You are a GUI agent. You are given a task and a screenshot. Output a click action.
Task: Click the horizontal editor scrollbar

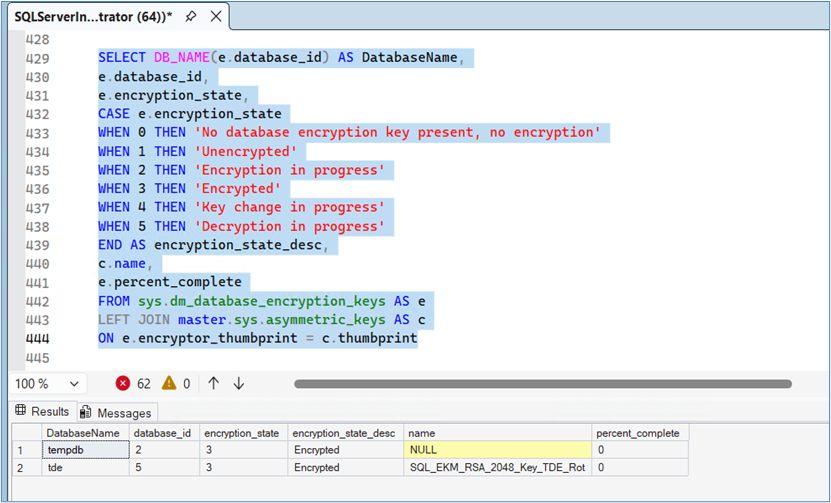pyautogui.click(x=542, y=383)
